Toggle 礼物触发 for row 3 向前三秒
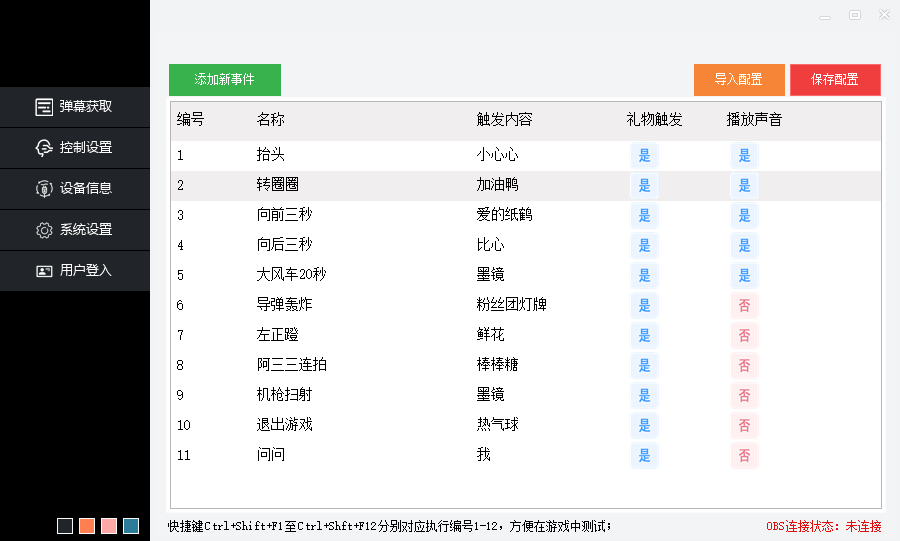The width and height of the screenshot is (900, 541). coord(644,216)
